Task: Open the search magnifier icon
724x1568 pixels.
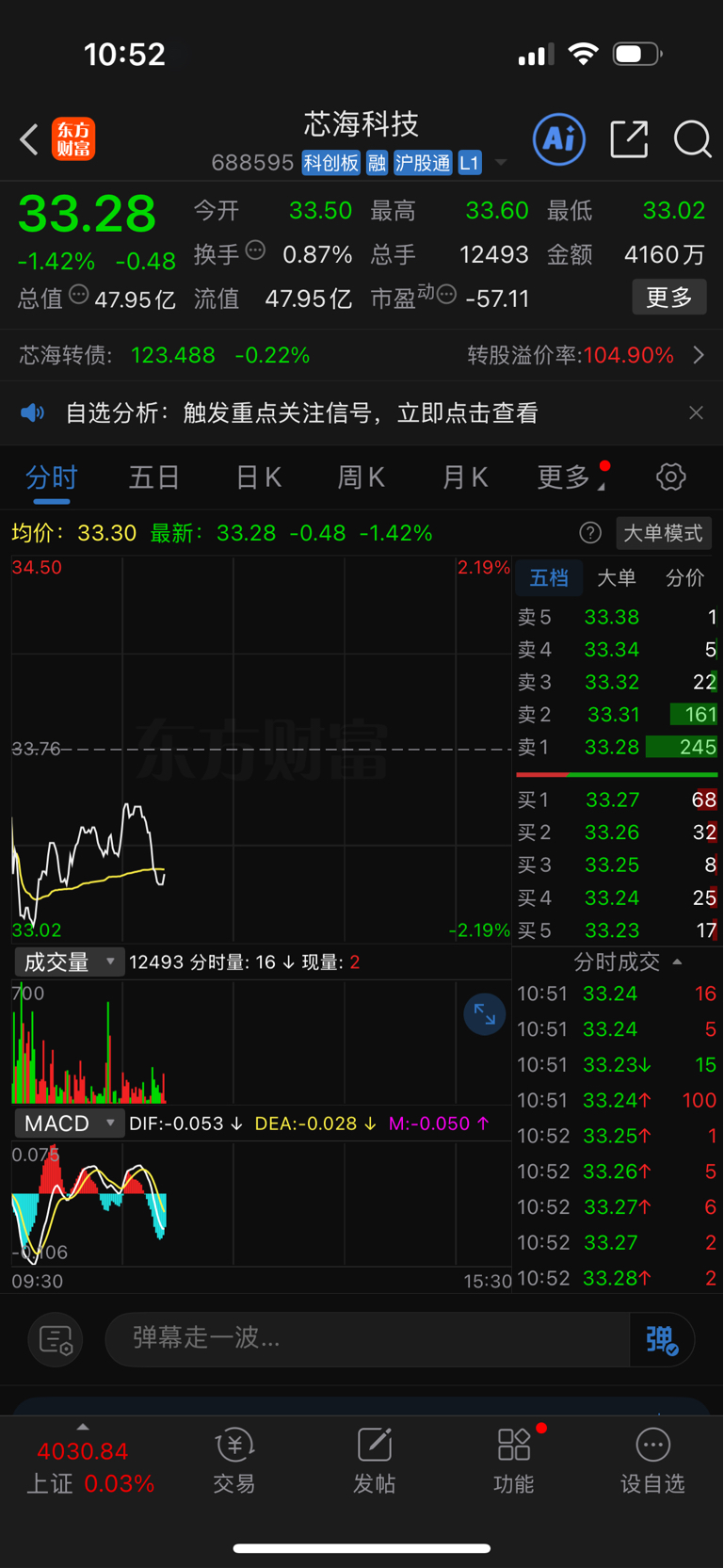Action: pos(692,139)
